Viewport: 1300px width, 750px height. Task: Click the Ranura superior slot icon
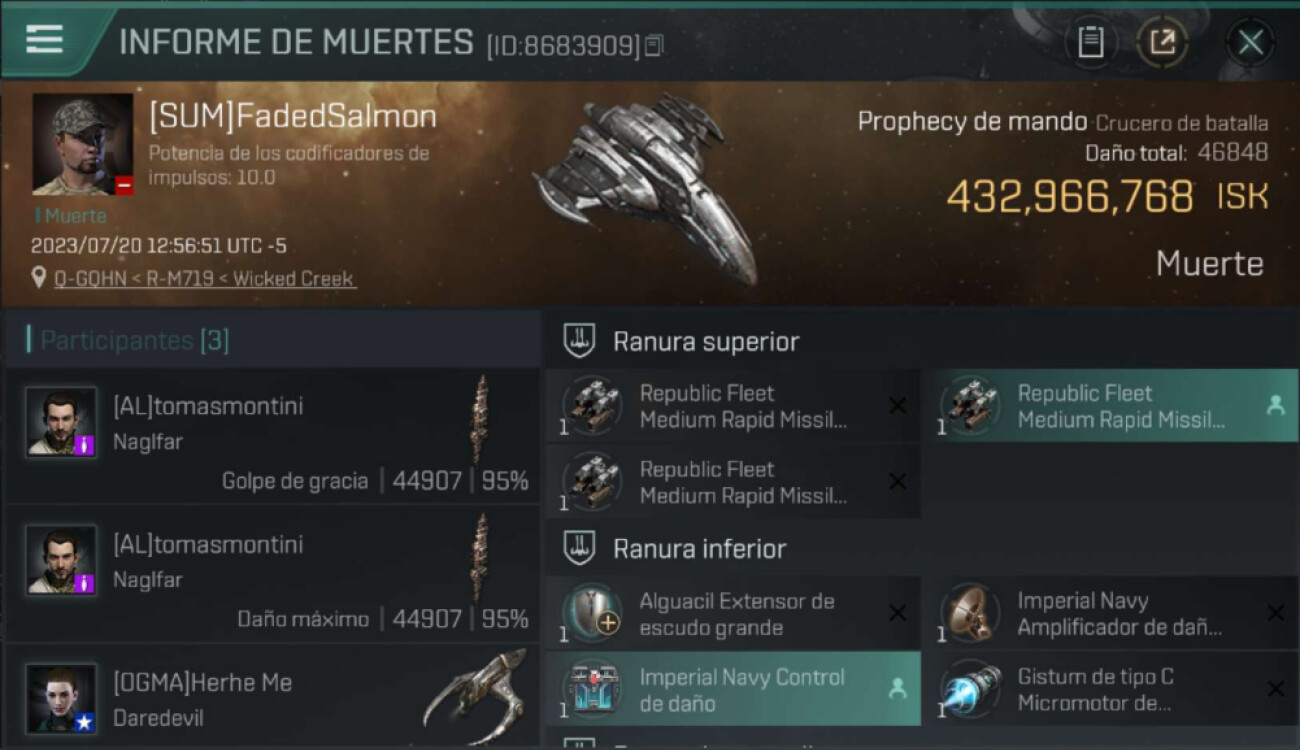point(579,341)
